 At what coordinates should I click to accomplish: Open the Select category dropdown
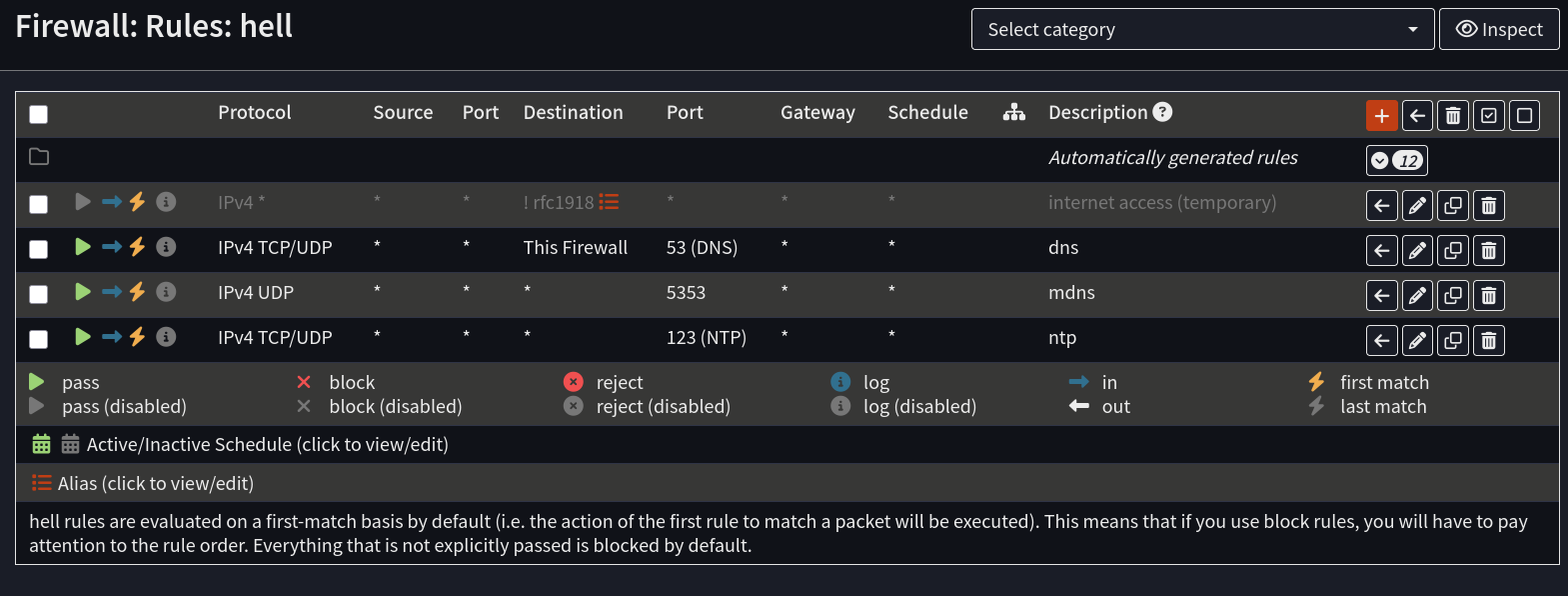[1202, 29]
